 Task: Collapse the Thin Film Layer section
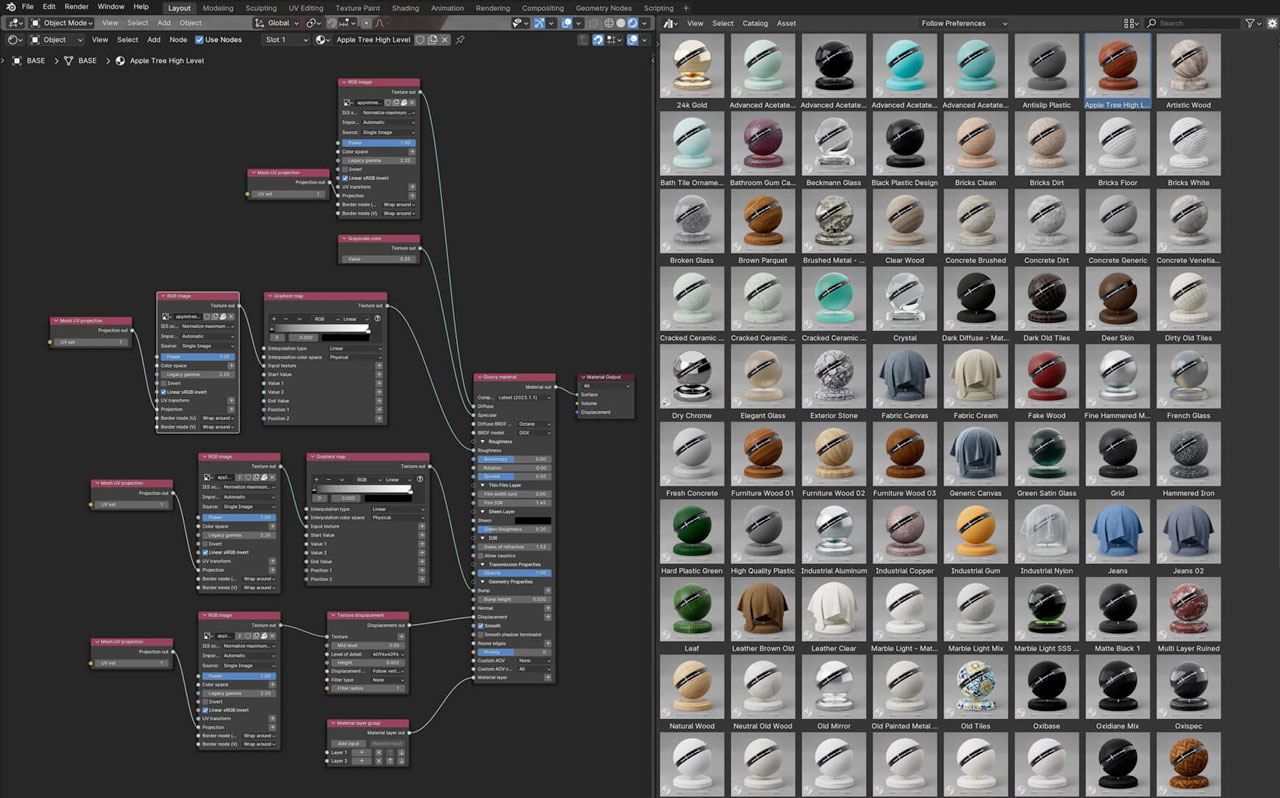(x=481, y=485)
